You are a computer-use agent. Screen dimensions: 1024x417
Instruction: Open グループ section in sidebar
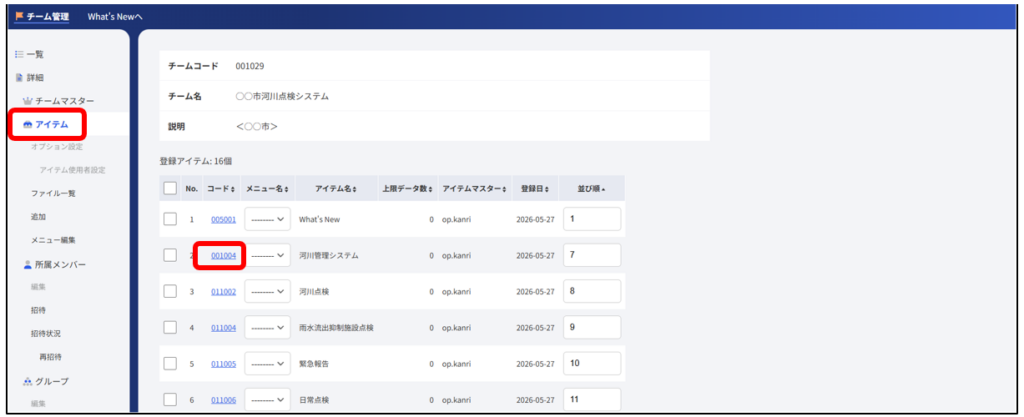52,381
